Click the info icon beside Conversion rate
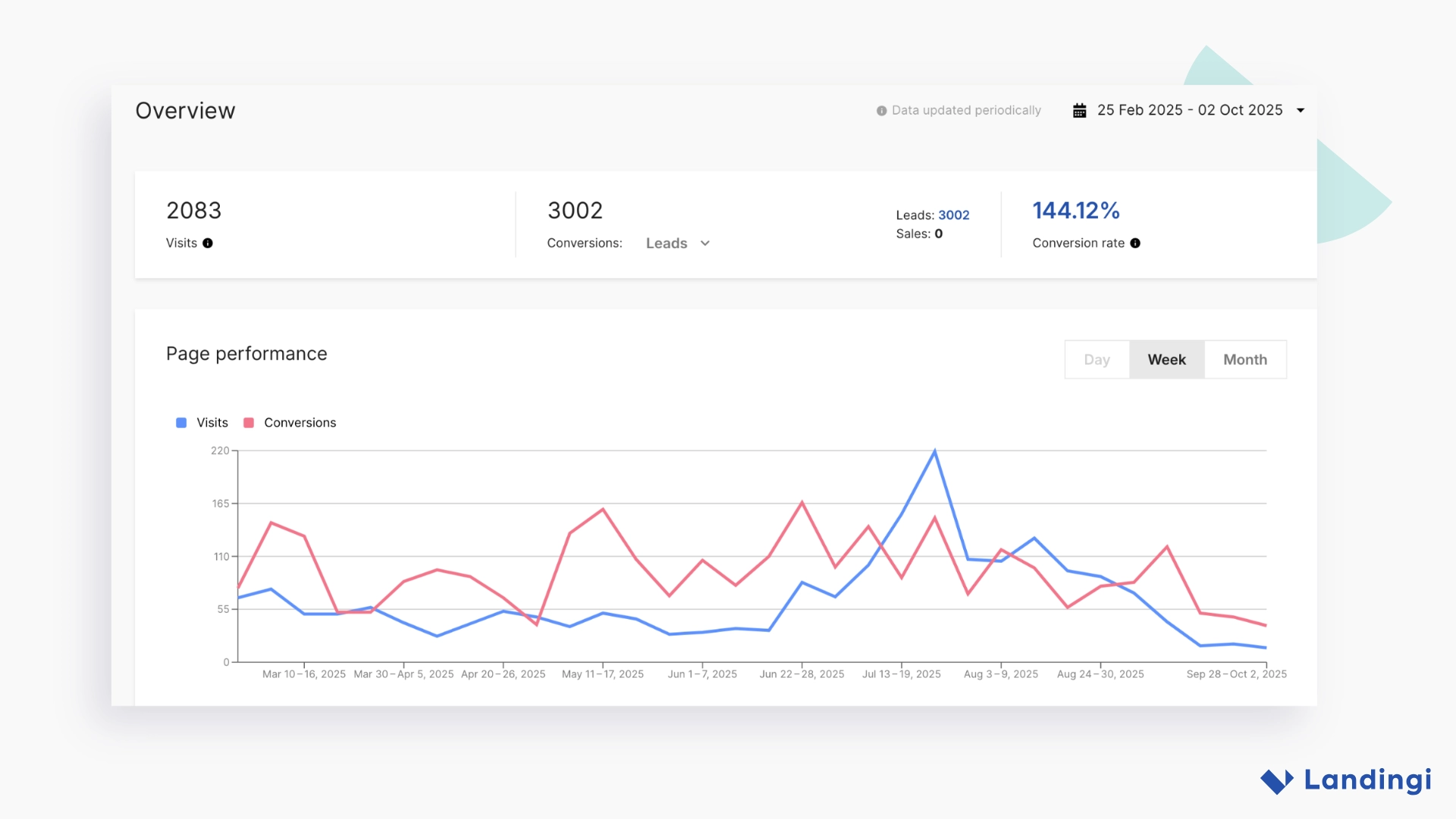 tap(1134, 243)
